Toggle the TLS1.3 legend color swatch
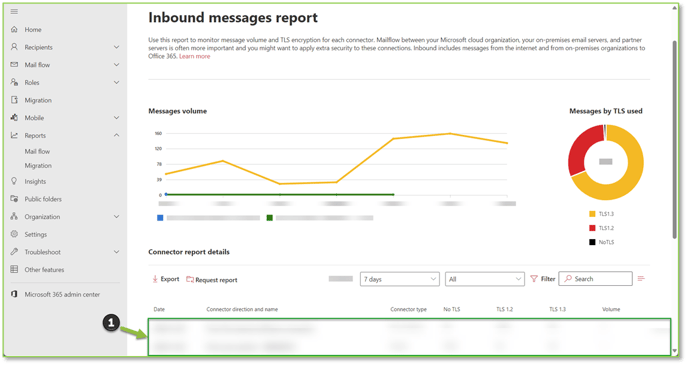The height and width of the screenshot is (365, 687). [592, 214]
